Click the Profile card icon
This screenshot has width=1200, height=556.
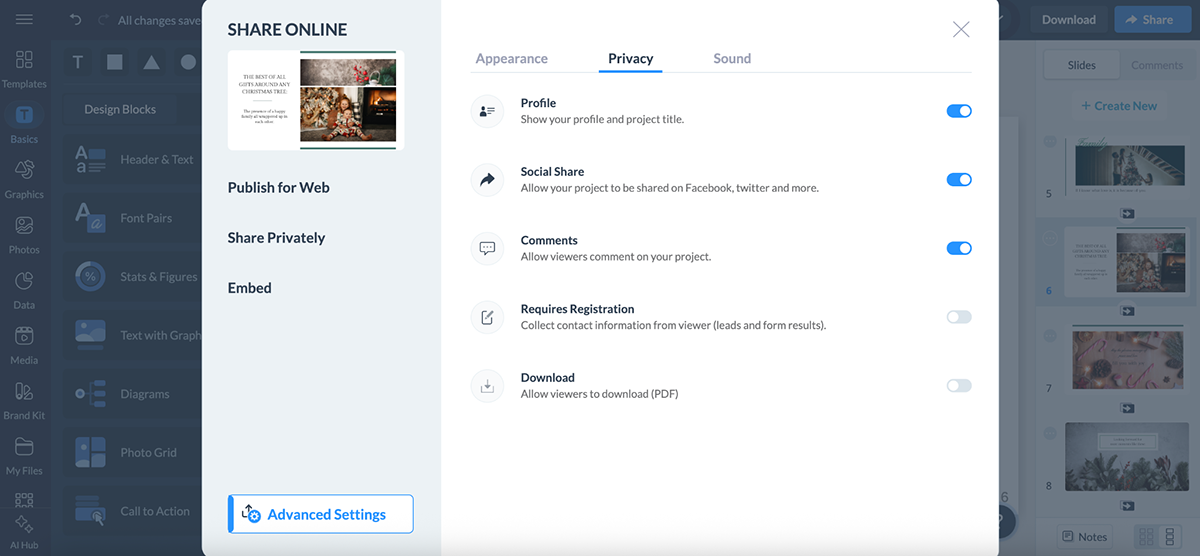click(487, 112)
